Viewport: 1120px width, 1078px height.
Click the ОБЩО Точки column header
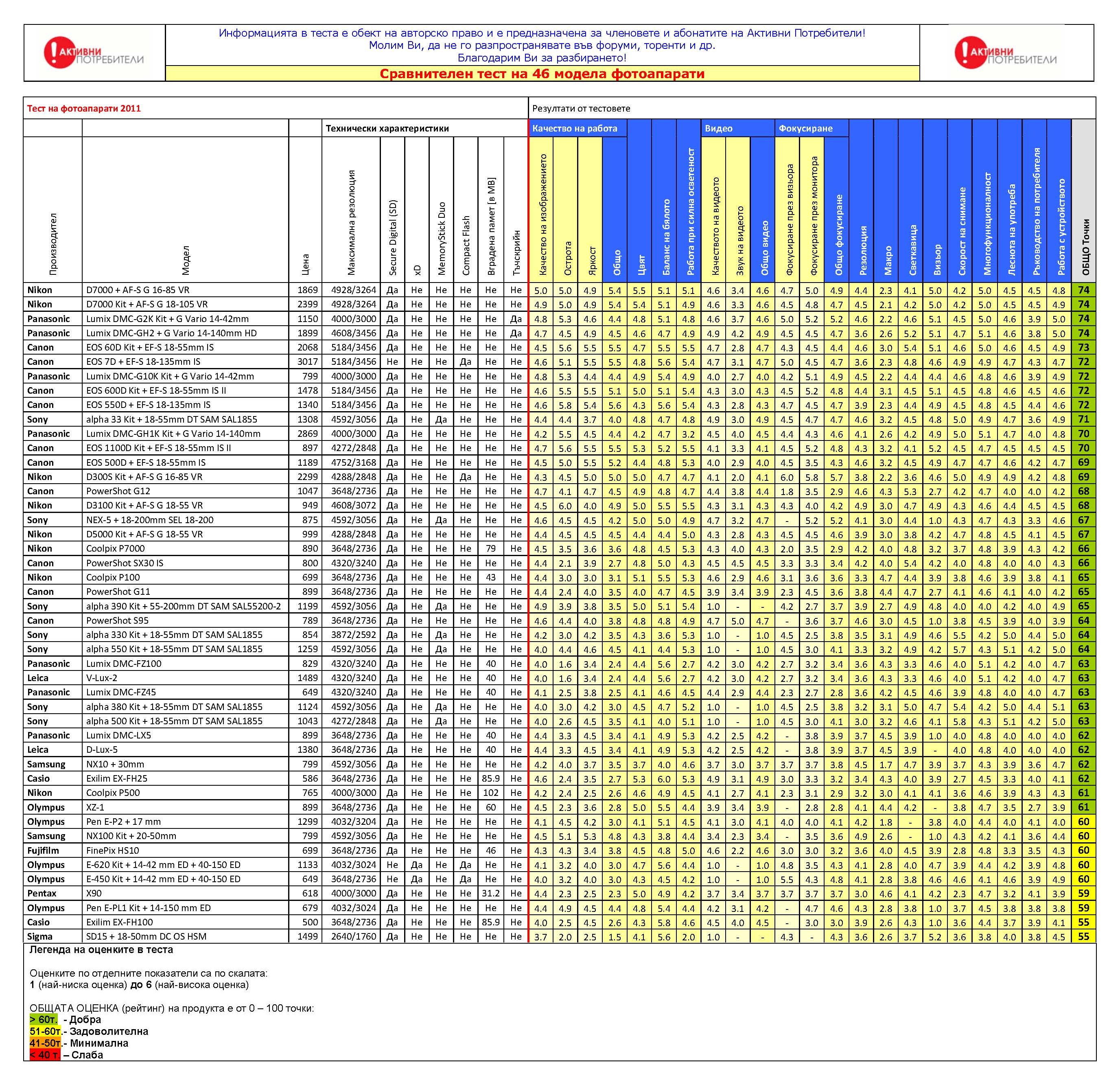click(x=1084, y=247)
